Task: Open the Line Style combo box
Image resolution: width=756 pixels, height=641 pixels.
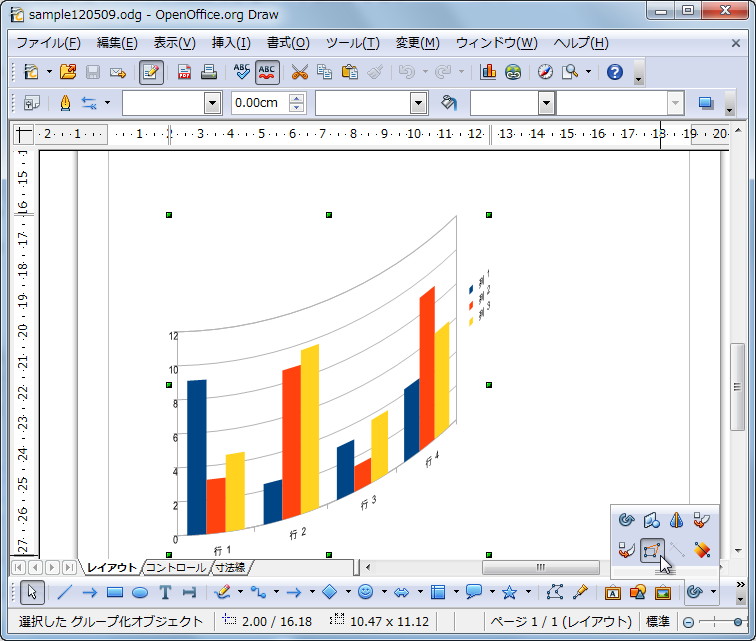Action: (172, 103)
